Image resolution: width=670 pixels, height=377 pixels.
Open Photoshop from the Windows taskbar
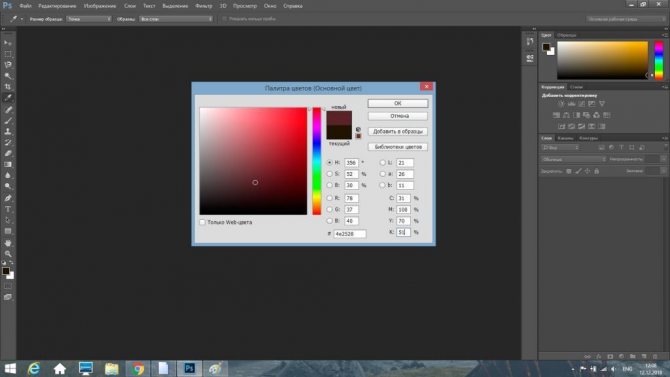189,368
